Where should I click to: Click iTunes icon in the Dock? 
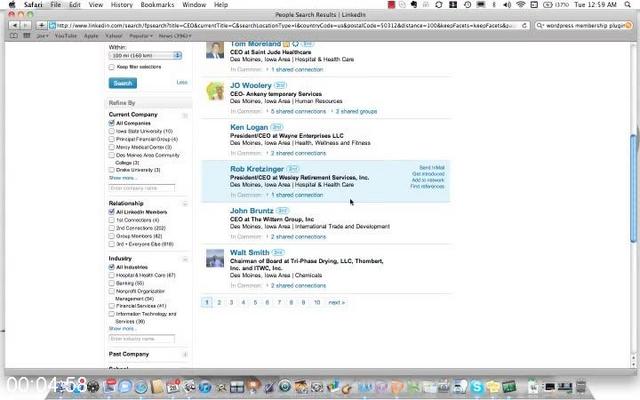(205, 387)
